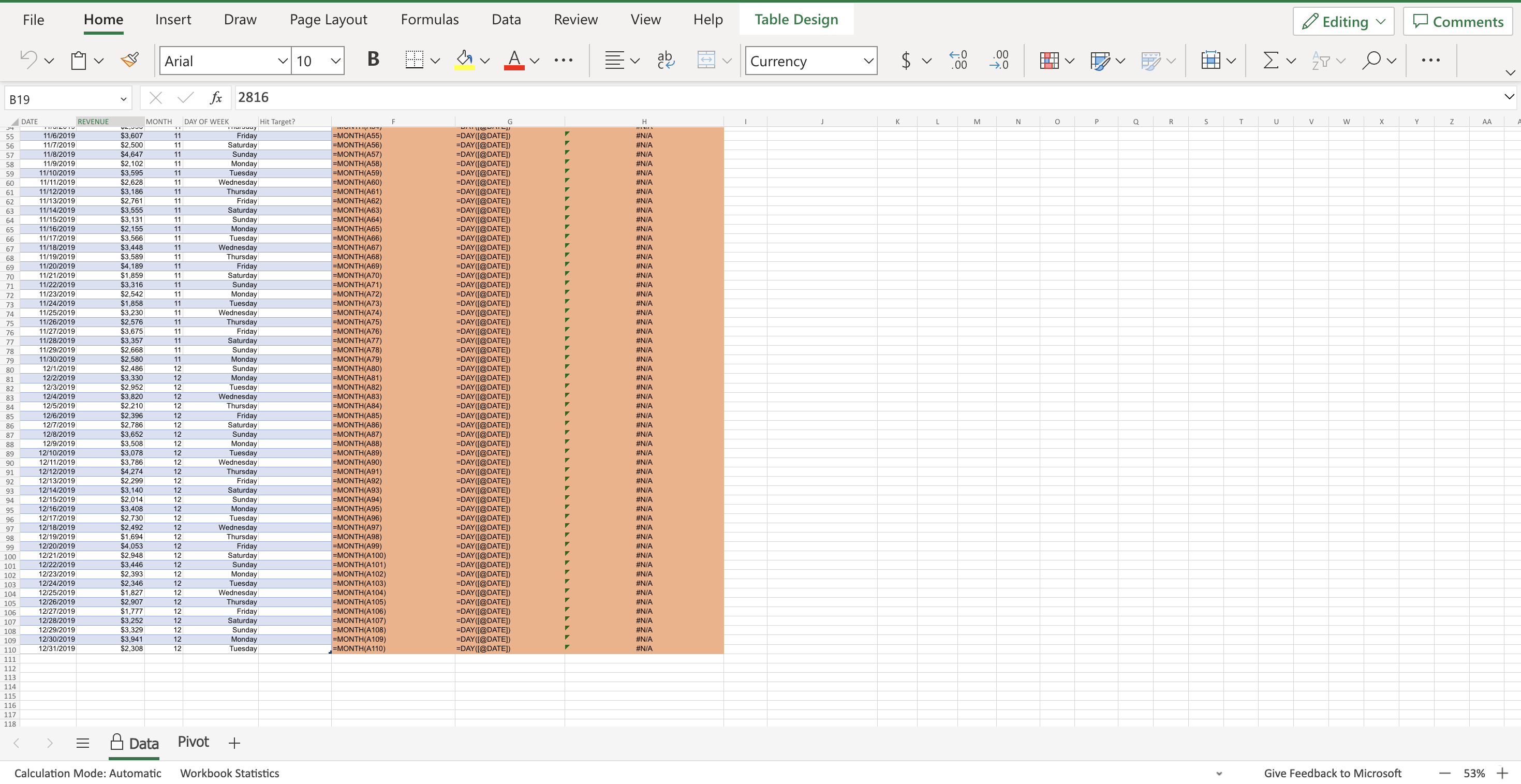This screenshot has height=784, width=1521.
Task: Open the Insert tab
Action: (173, 20)
